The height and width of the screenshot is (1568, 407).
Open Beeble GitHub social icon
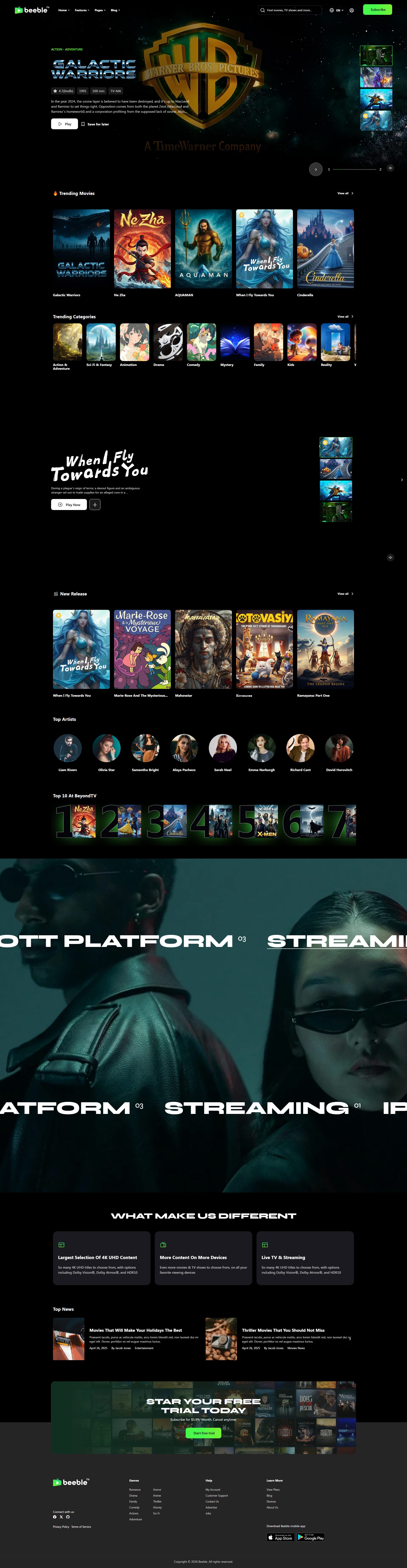pos(68,1517)
